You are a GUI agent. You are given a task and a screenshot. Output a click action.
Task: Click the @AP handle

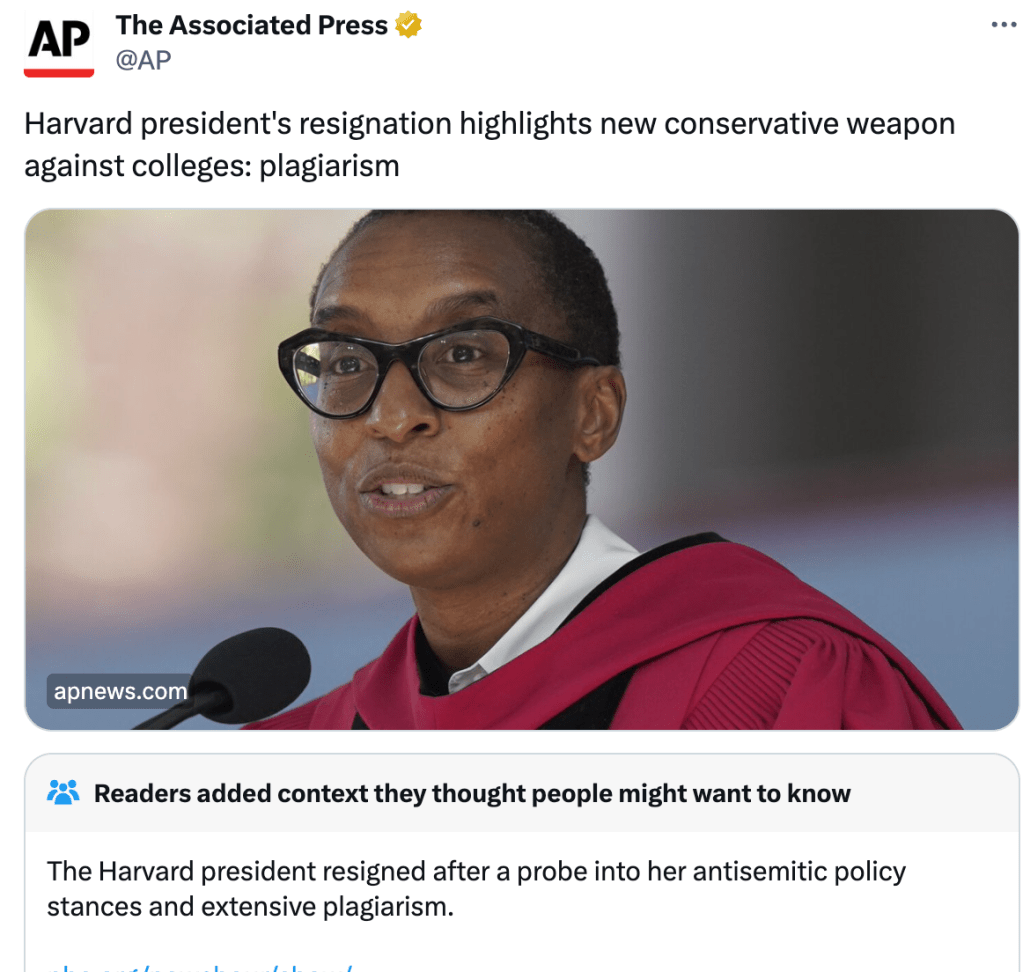[144, 60]
